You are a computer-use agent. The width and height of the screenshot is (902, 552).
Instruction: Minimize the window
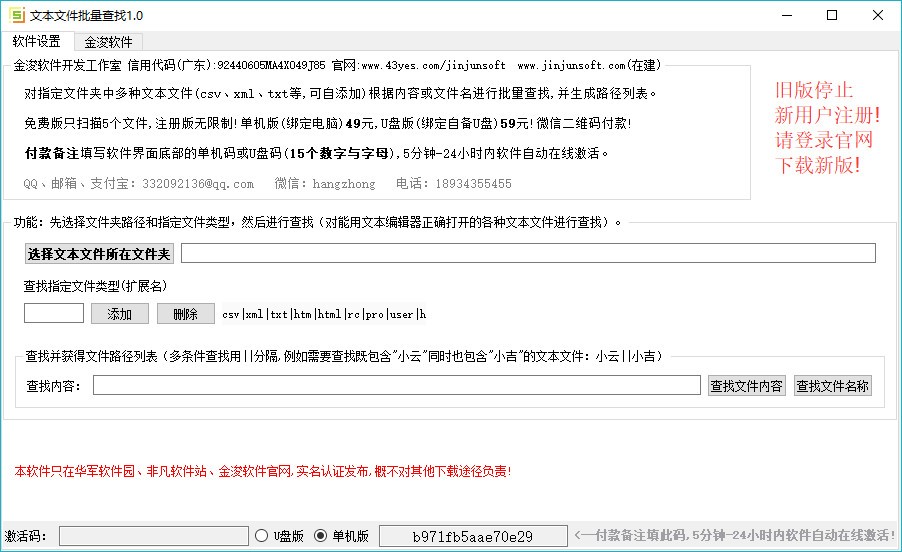787,16
